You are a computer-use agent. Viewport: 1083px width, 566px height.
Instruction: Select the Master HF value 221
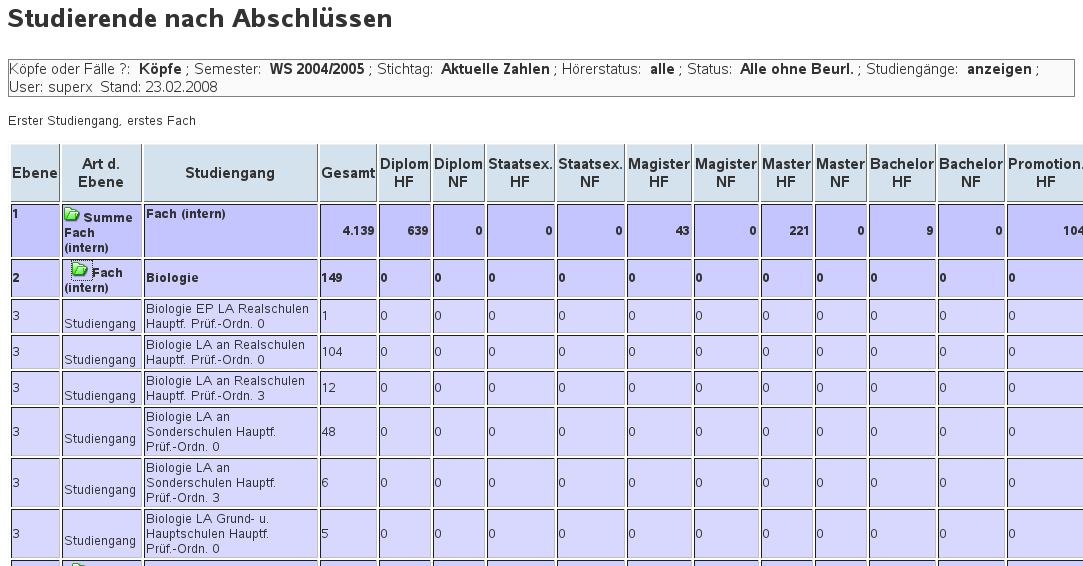click(x=799, y=231)
